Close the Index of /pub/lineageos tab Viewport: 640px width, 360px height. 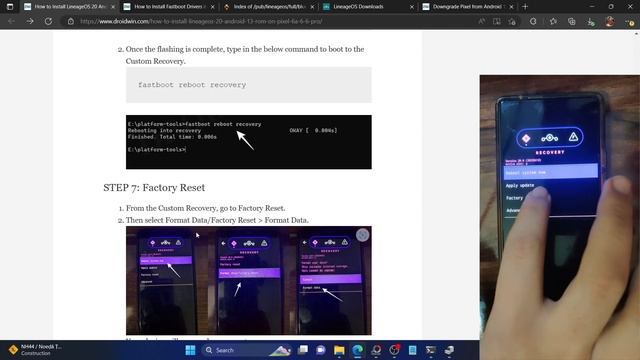[x=312, y=7]
